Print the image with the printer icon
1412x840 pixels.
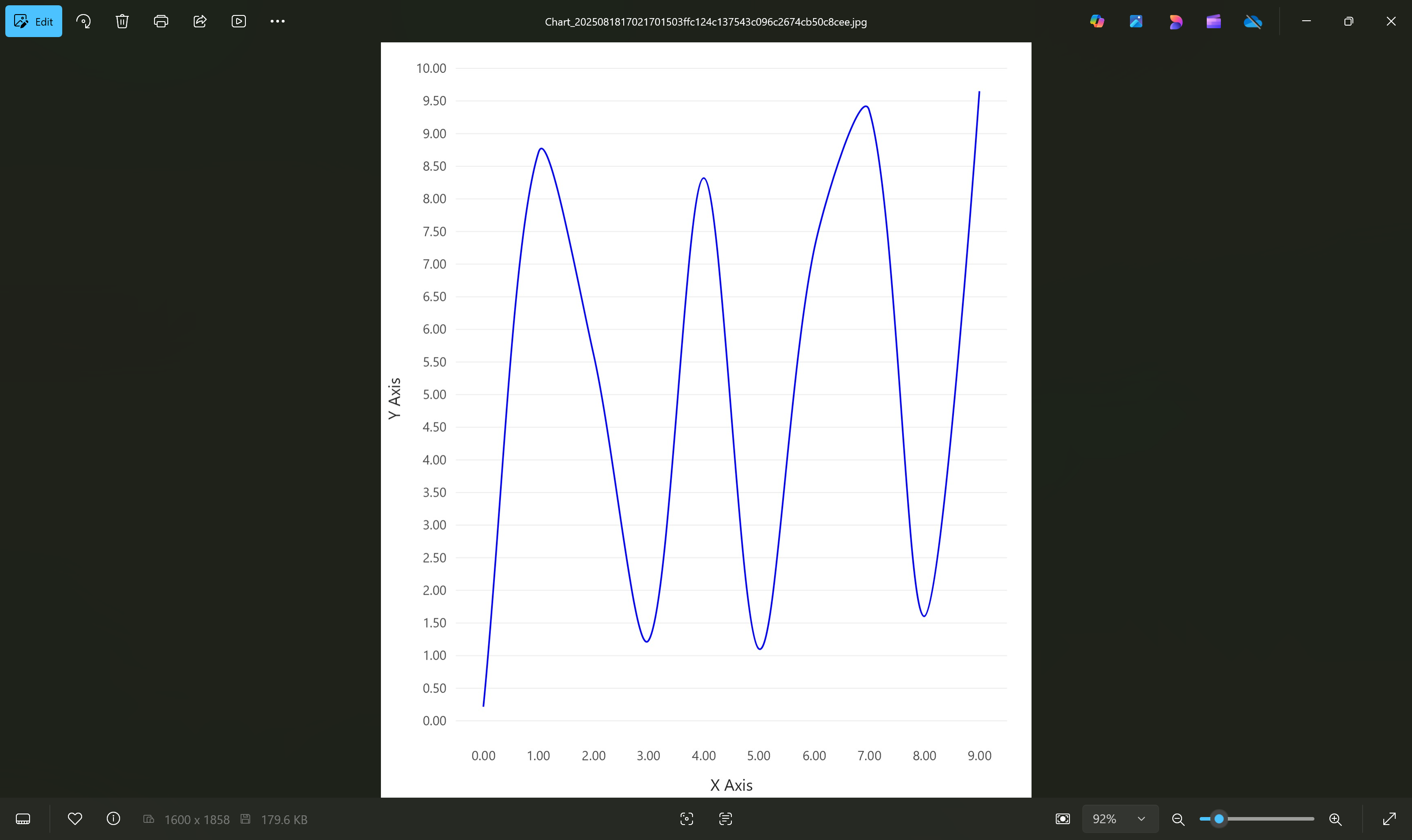(161, 22)
